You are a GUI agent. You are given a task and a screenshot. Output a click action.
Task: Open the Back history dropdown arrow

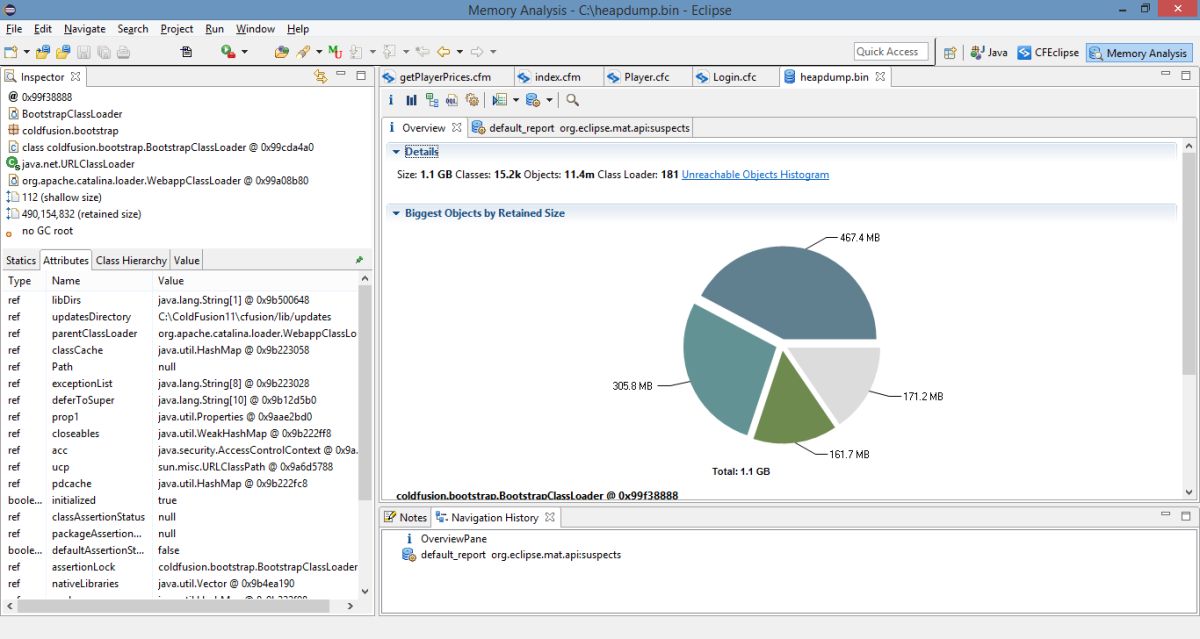tap(460, 52)
